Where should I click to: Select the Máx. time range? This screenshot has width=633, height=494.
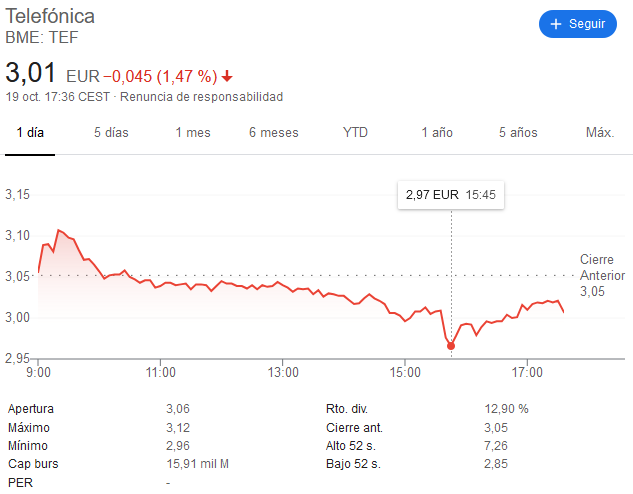600,133
